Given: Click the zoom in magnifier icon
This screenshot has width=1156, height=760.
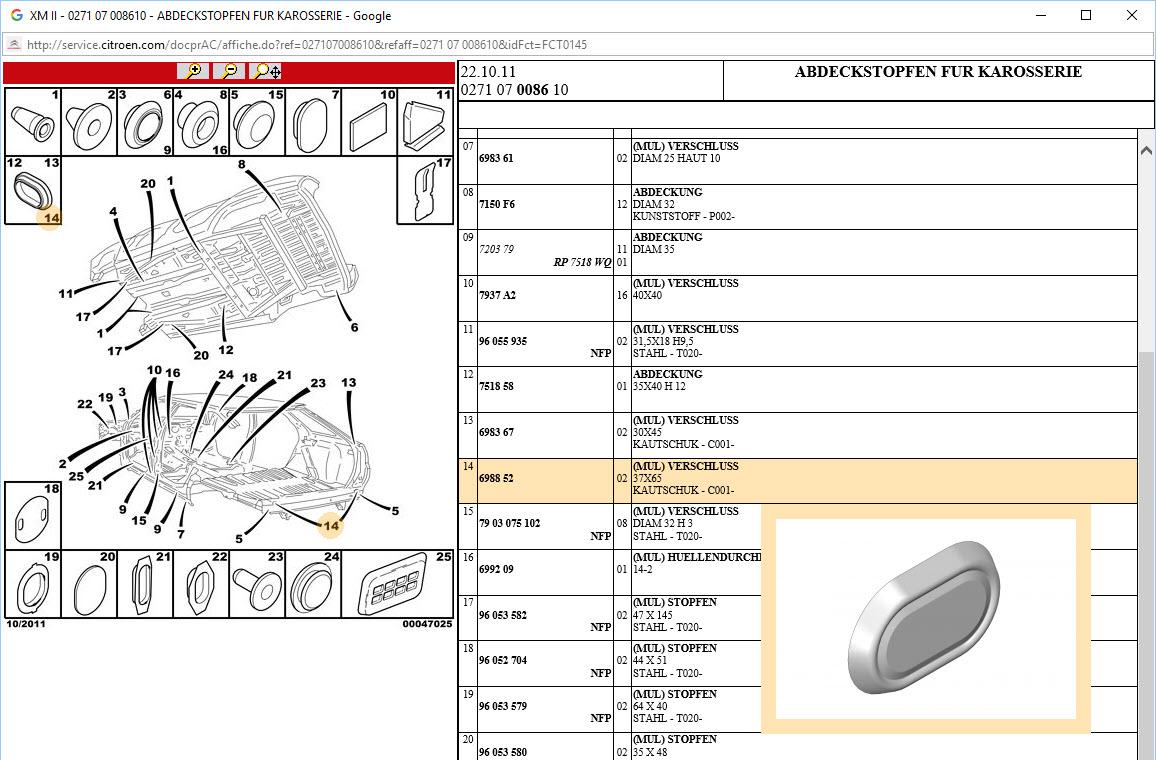Looking at the screenshot, I should [193, 72].
